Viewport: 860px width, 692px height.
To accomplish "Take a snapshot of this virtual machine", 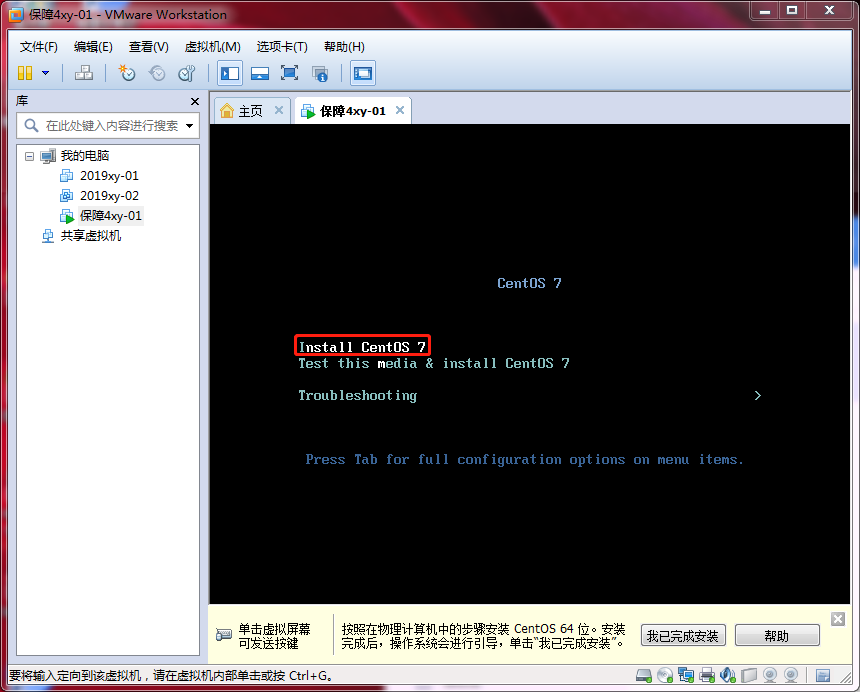I will 127,73.
